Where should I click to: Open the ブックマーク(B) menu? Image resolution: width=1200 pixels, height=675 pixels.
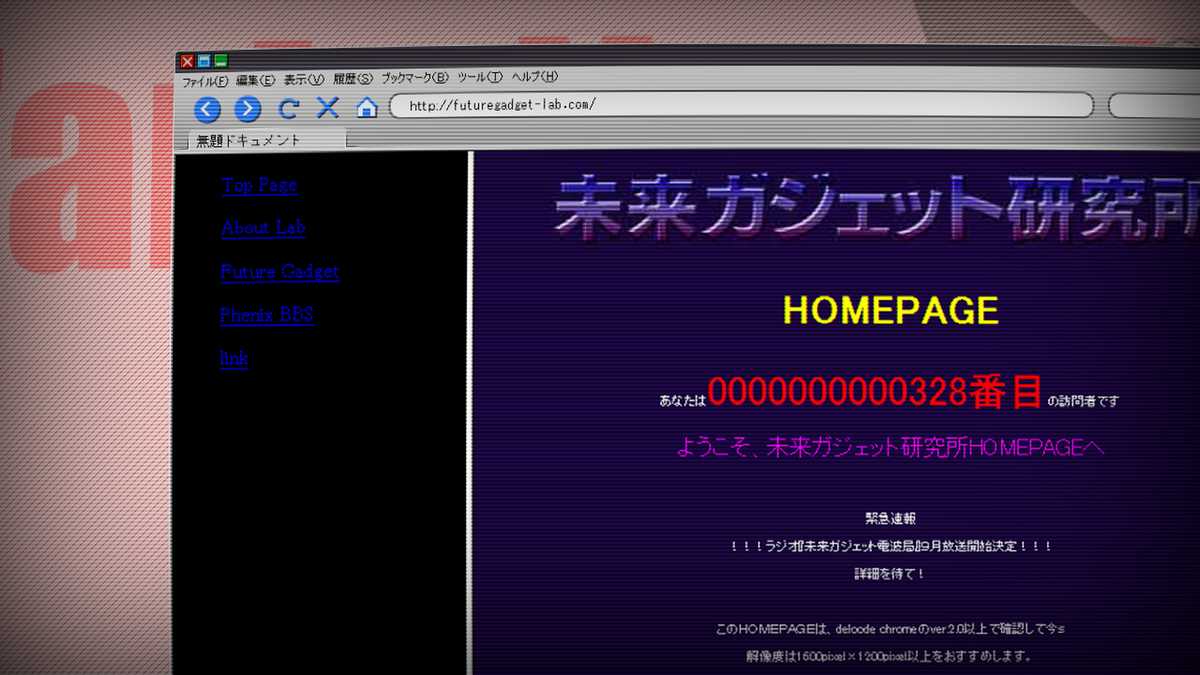415,77
